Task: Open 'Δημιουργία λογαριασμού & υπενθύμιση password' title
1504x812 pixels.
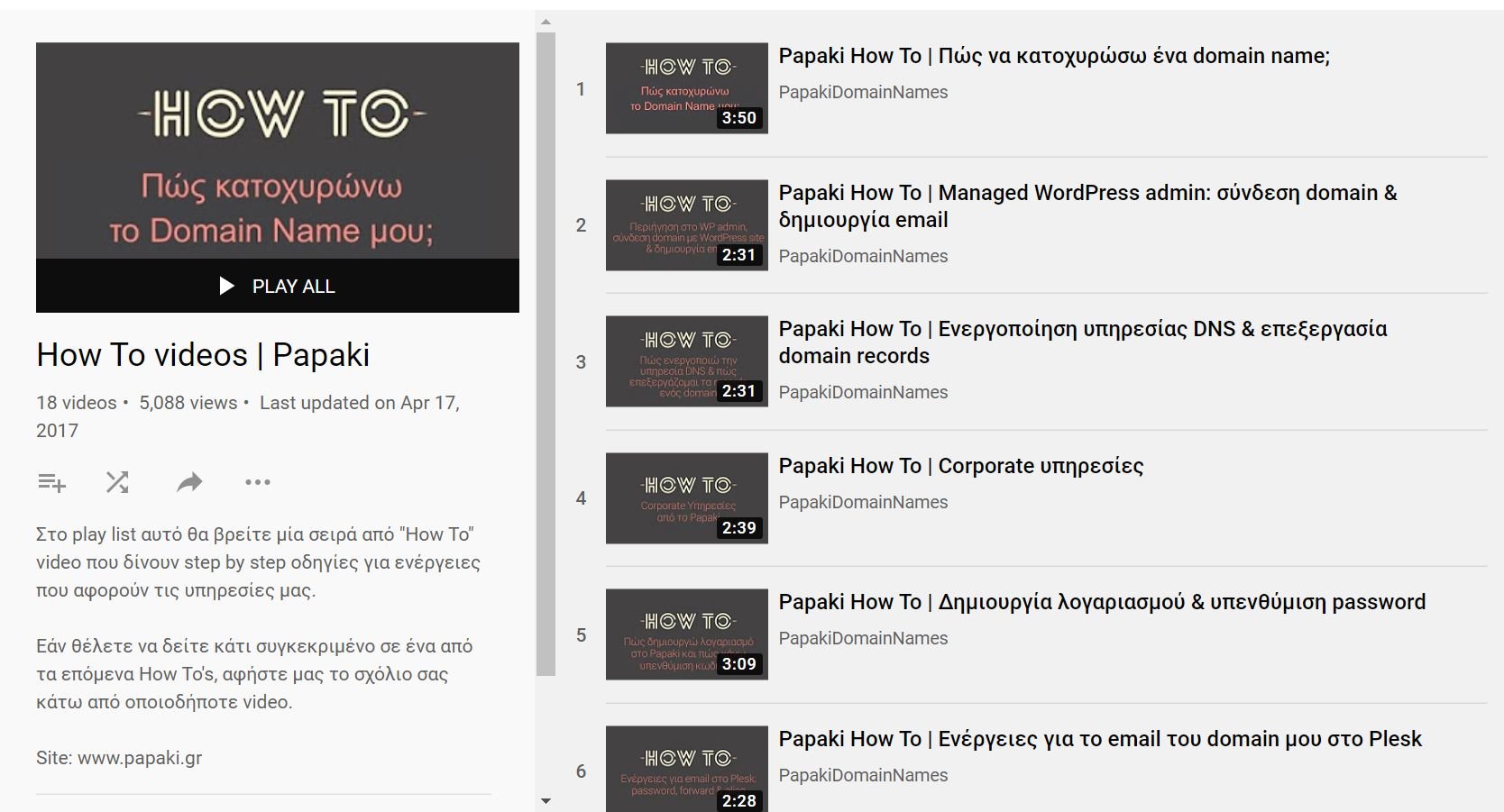Action: point(1102,602)
